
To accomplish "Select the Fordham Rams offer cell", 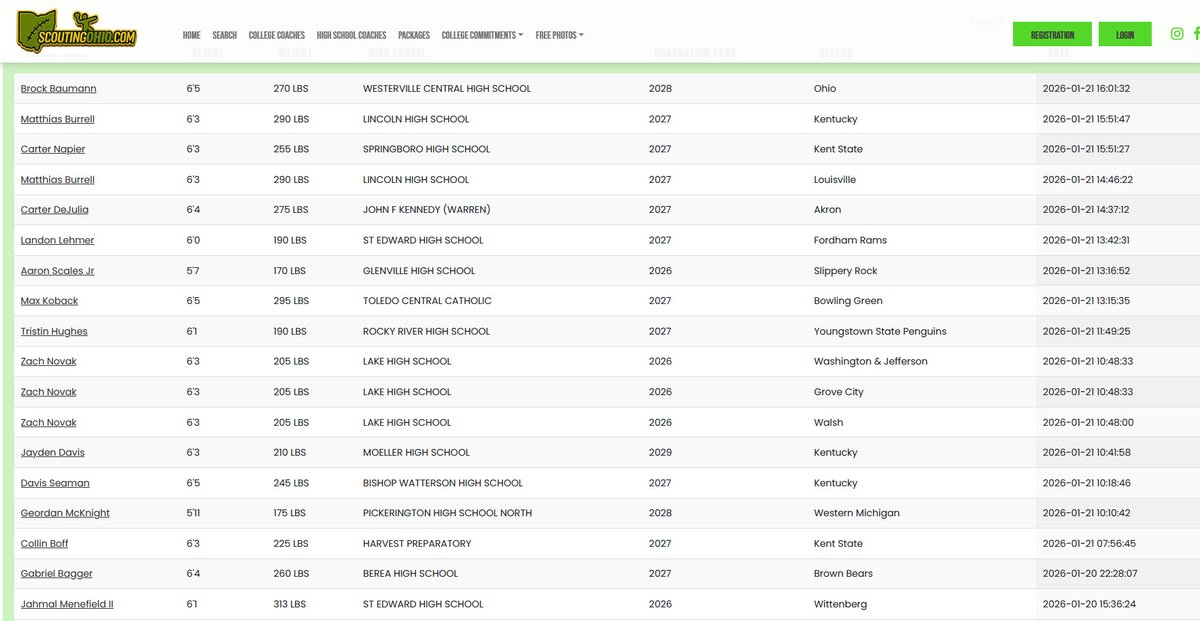I will [x=851, y=240].
